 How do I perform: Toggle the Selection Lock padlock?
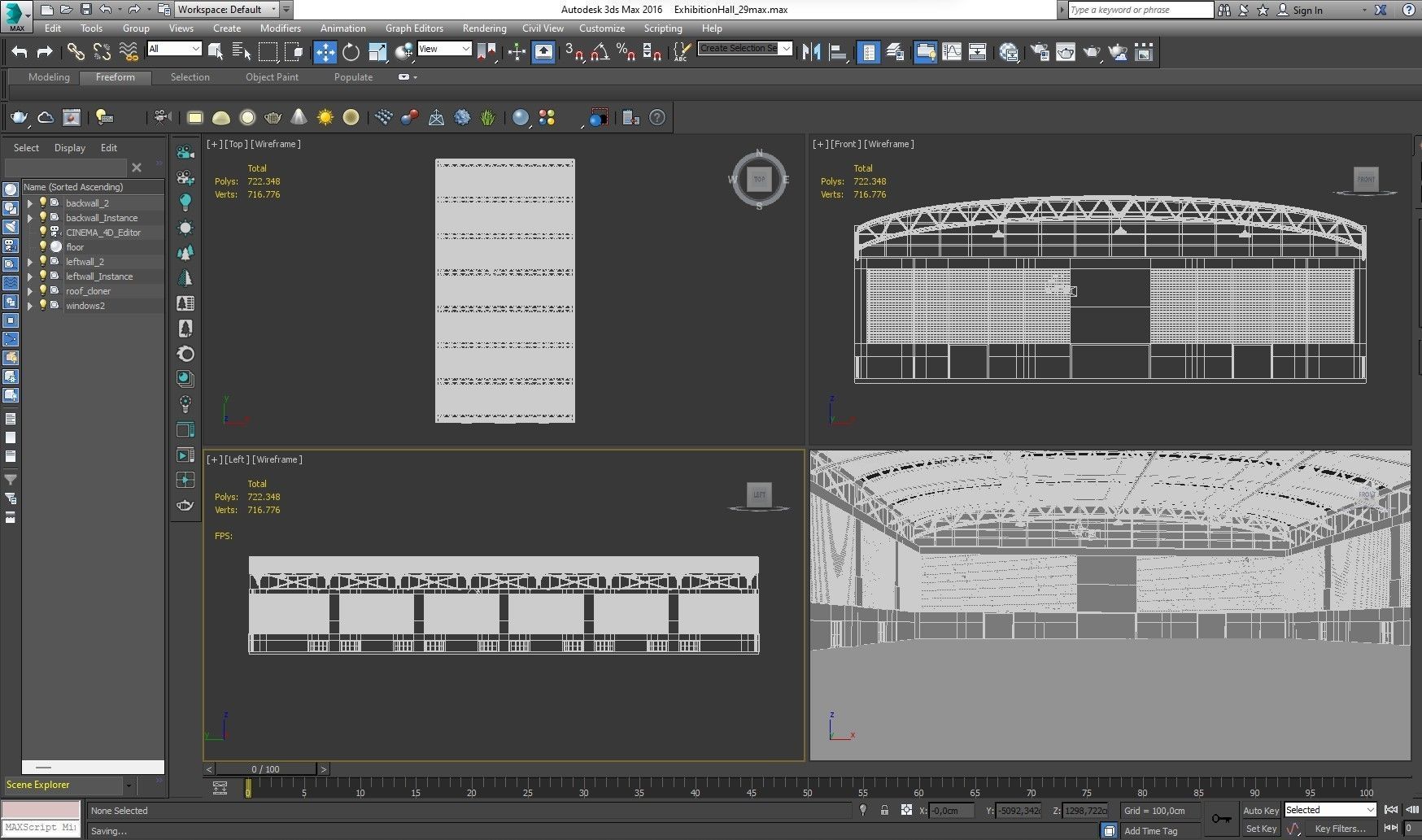[x=884, y=810]
